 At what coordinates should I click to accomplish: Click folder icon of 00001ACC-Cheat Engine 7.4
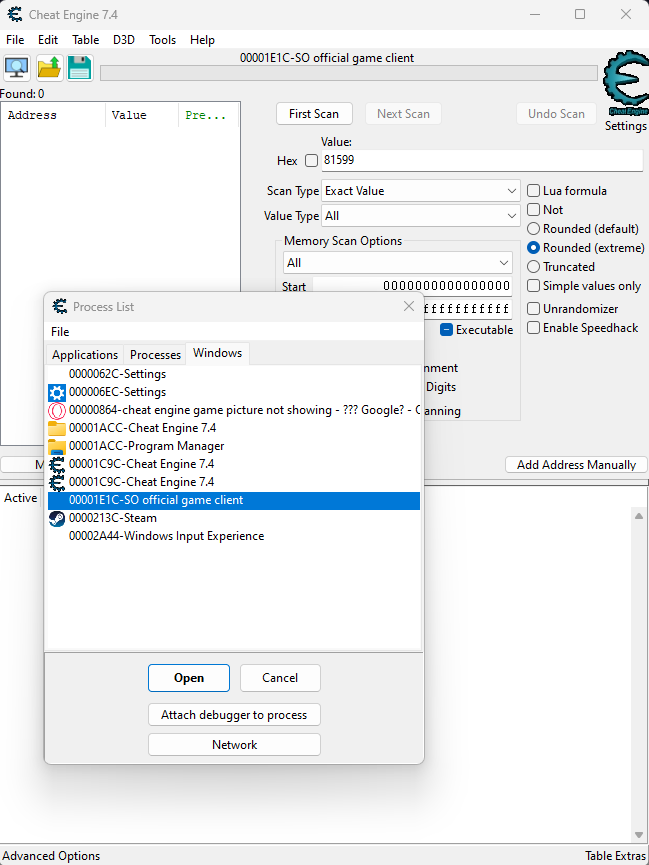point(57,429)
